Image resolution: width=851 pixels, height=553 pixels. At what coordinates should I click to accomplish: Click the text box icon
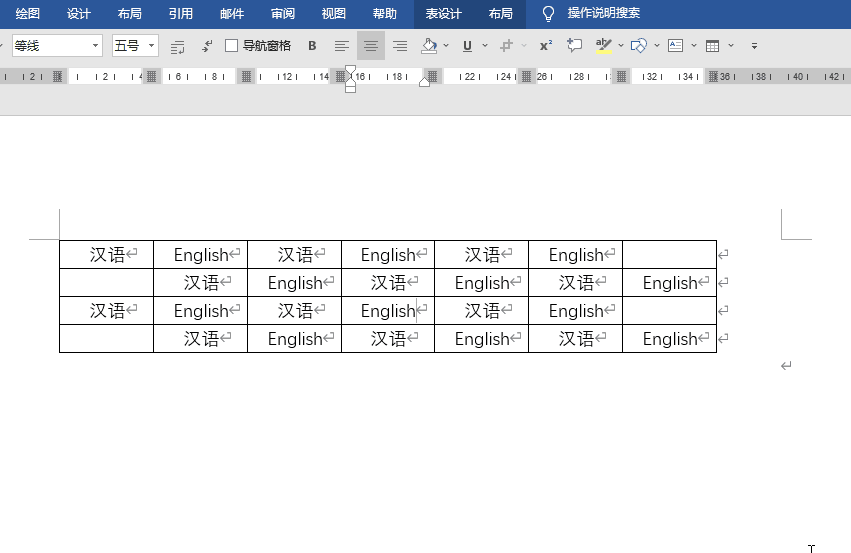[676, 46]
